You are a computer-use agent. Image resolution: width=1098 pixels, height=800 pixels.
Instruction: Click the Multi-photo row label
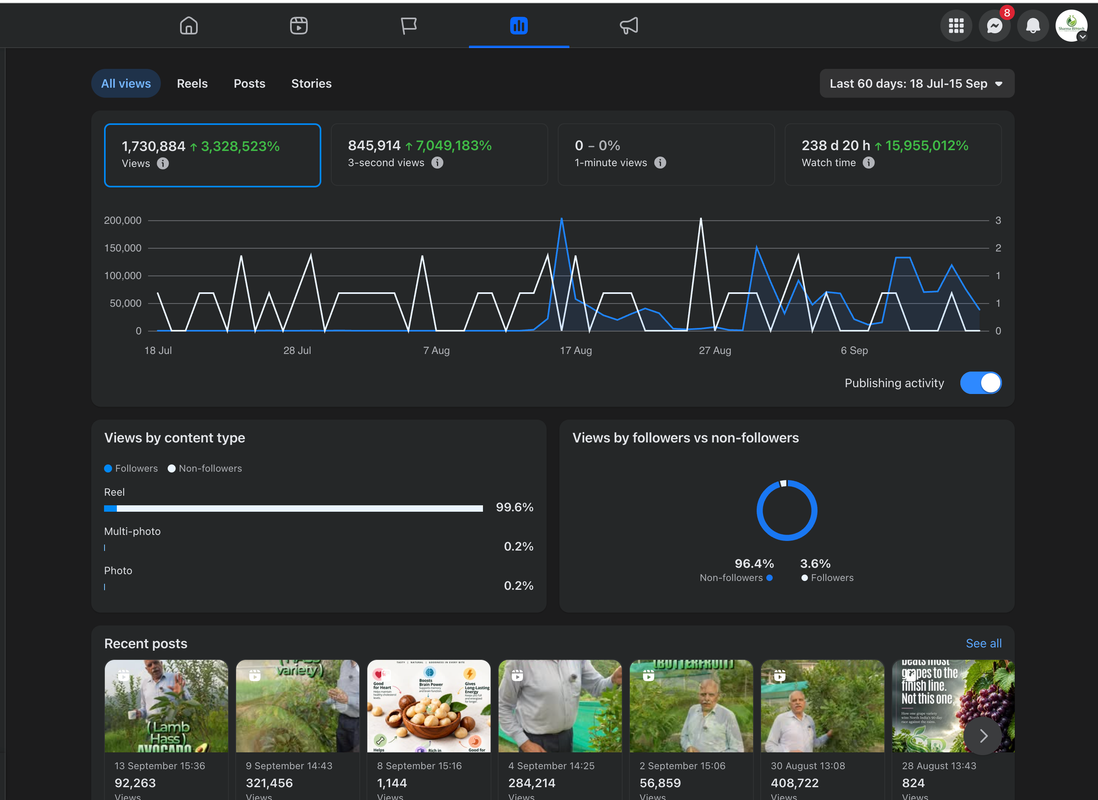pyautogui.click(x=132, y=532)
